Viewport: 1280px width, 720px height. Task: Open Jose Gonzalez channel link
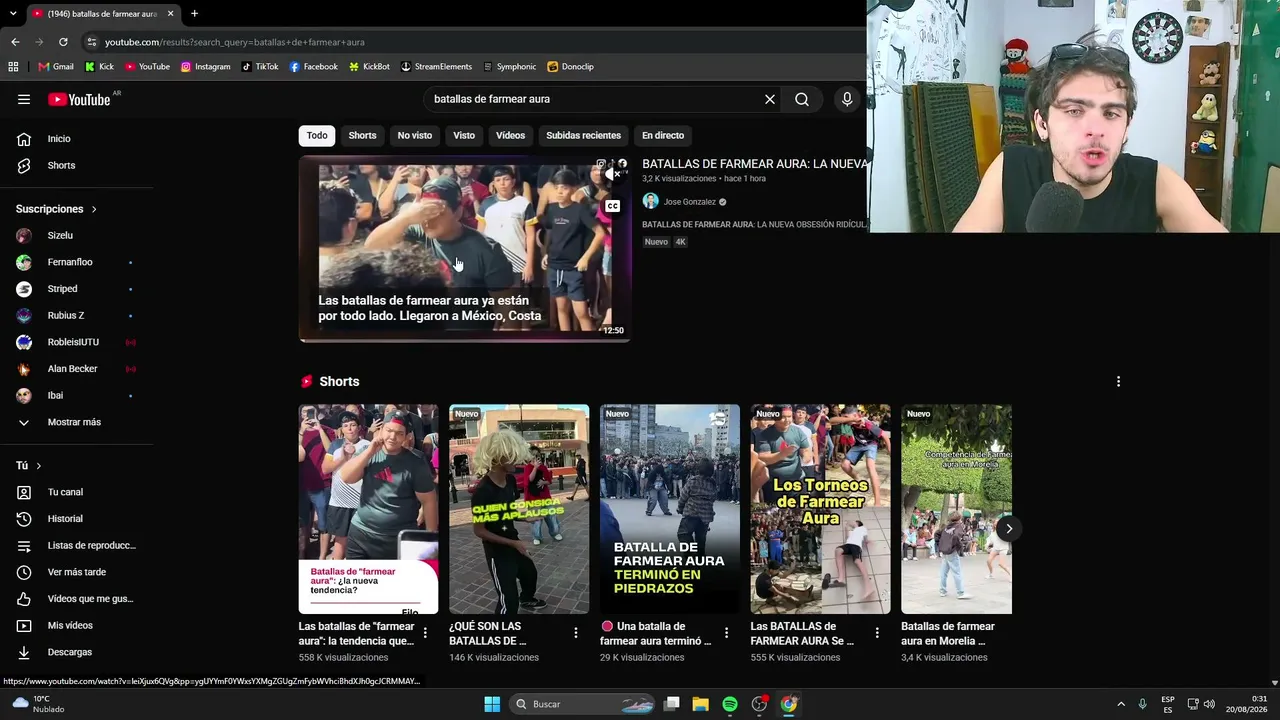690,202
